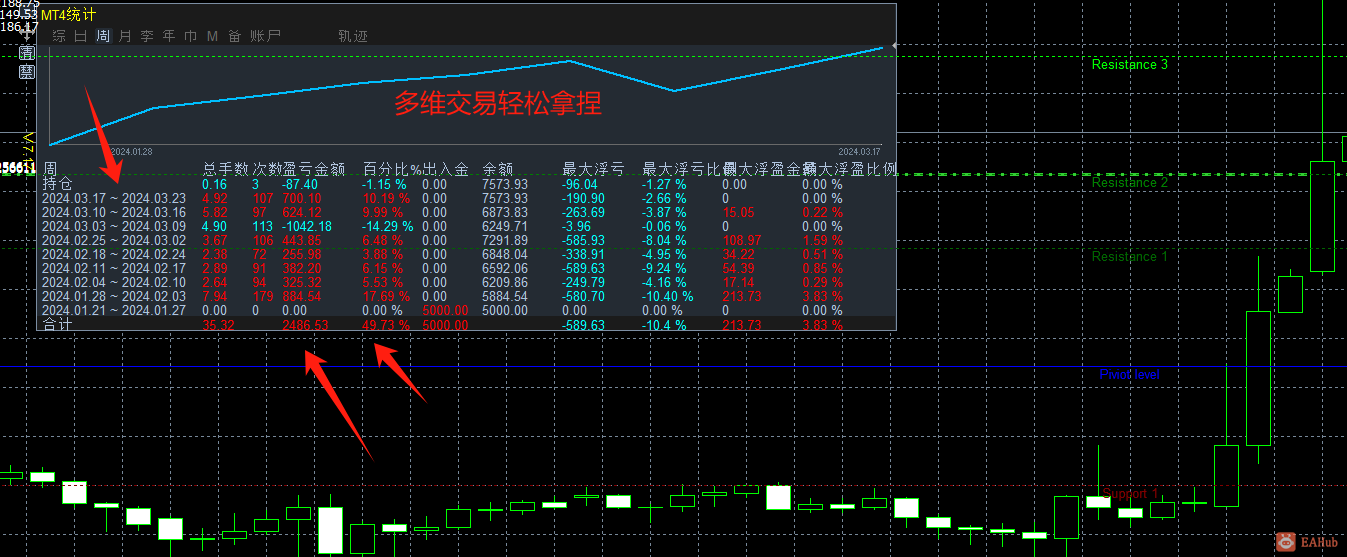
Task: Select the M tab
Action: coord(212,36)
